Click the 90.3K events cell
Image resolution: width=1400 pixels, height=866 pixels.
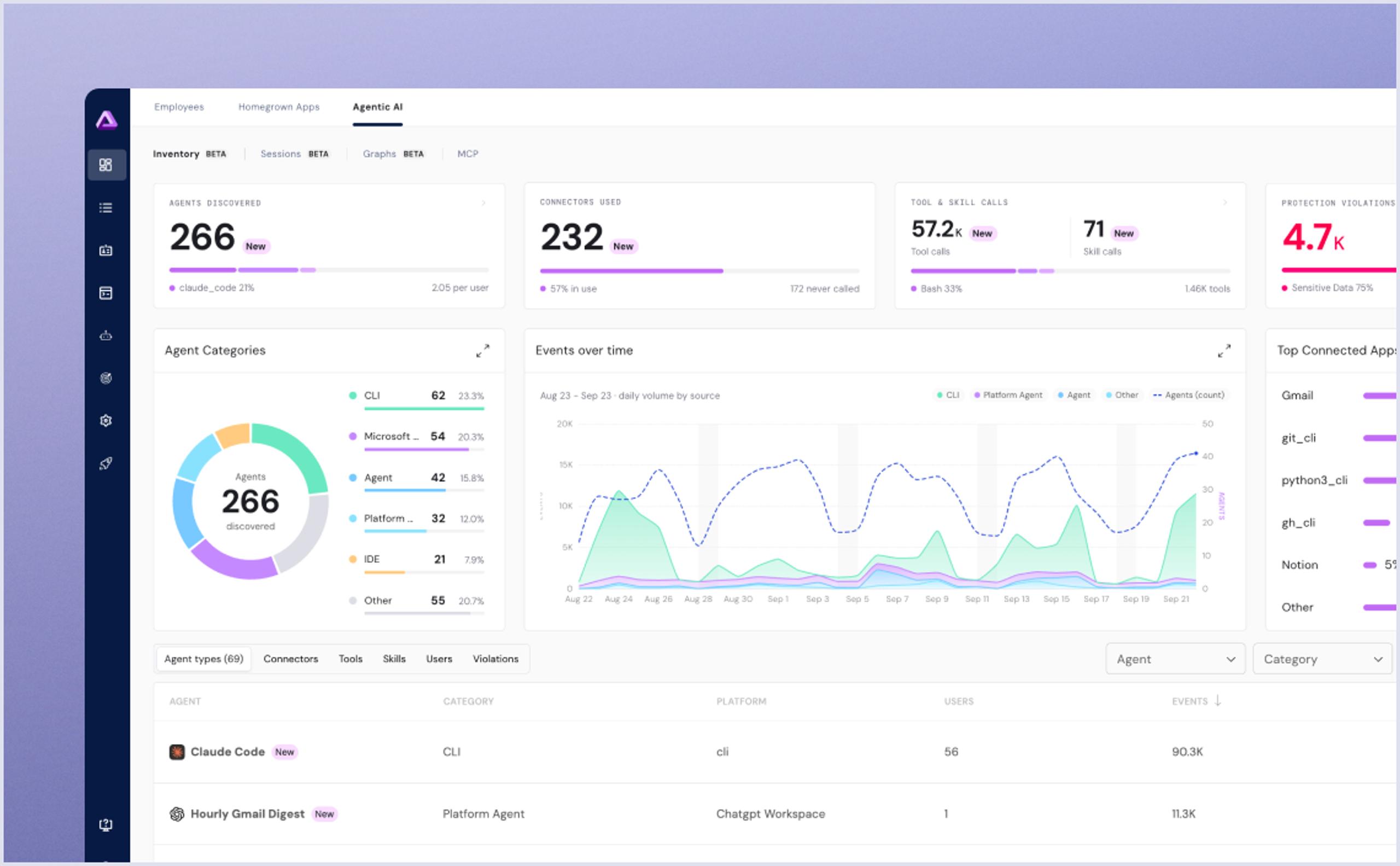1187,752
